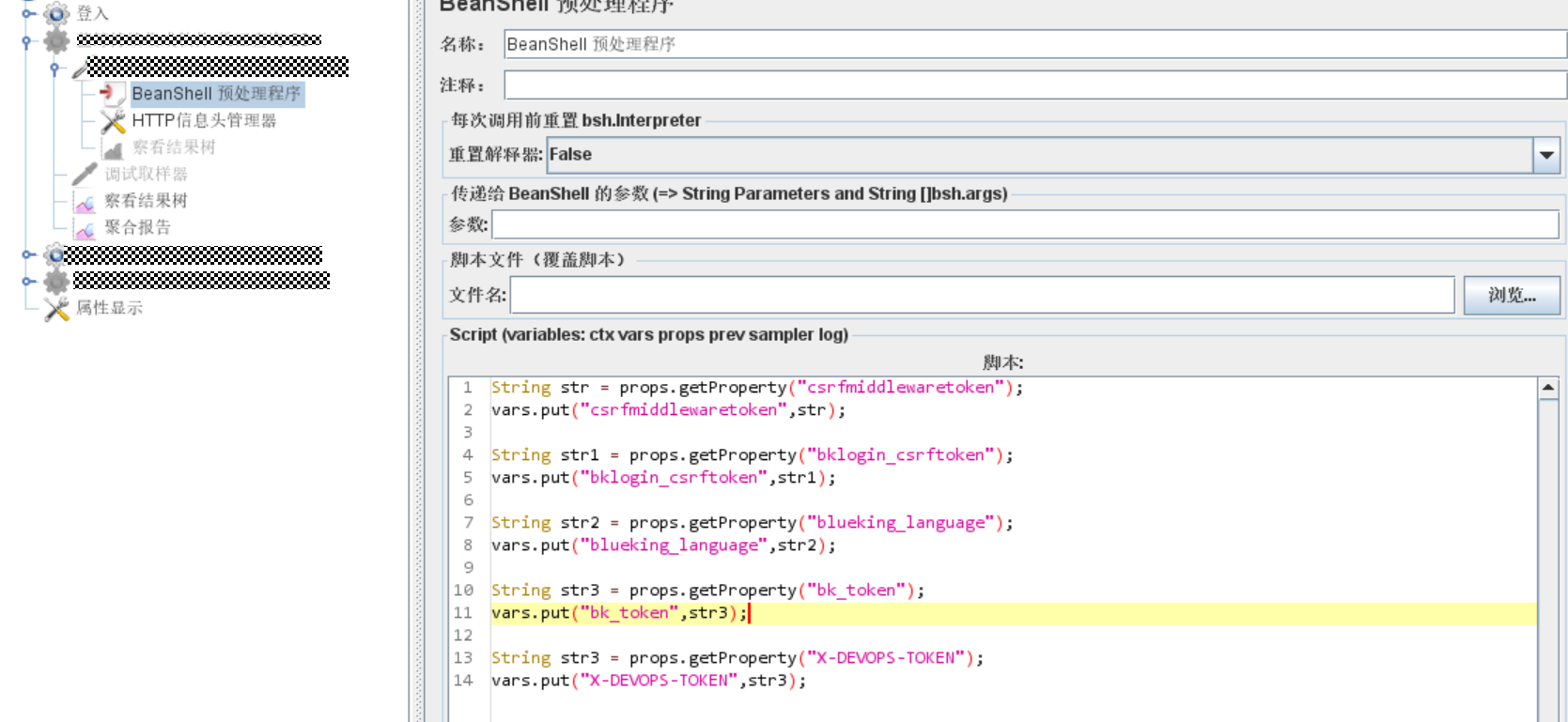Click the props.getProperty("X-DEVOPS-TOKEN") line
Image resolution: width=1568 pixels, height=722 pixels.
pos(737,657)
